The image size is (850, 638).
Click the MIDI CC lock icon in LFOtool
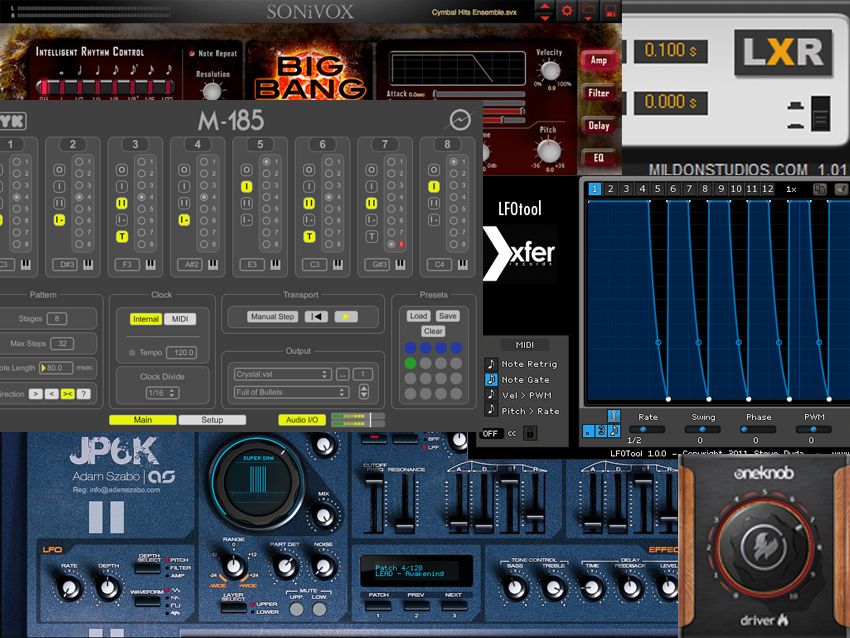point(531,433)
